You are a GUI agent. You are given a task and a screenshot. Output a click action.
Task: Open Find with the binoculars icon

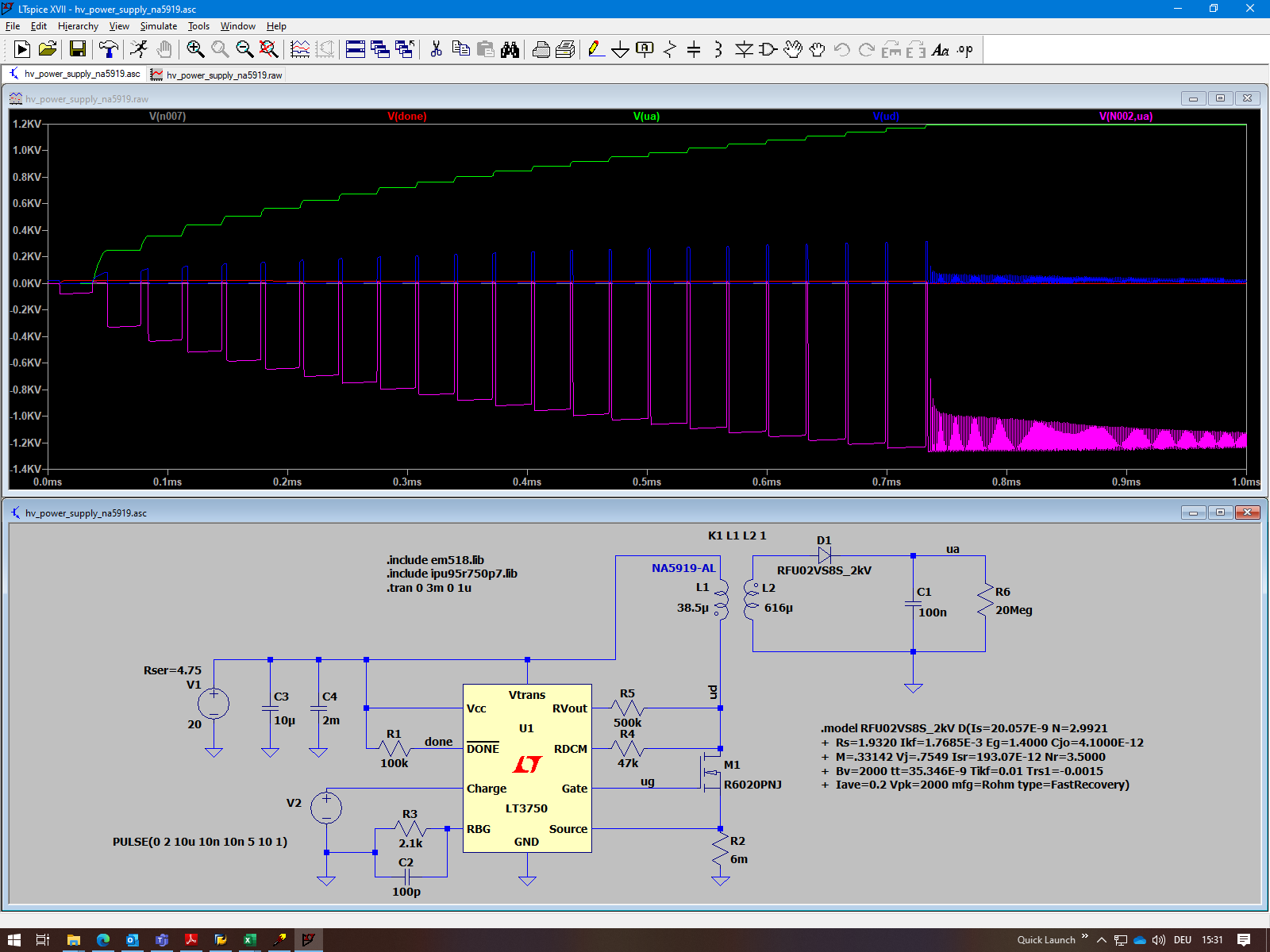tap(510, 49)
